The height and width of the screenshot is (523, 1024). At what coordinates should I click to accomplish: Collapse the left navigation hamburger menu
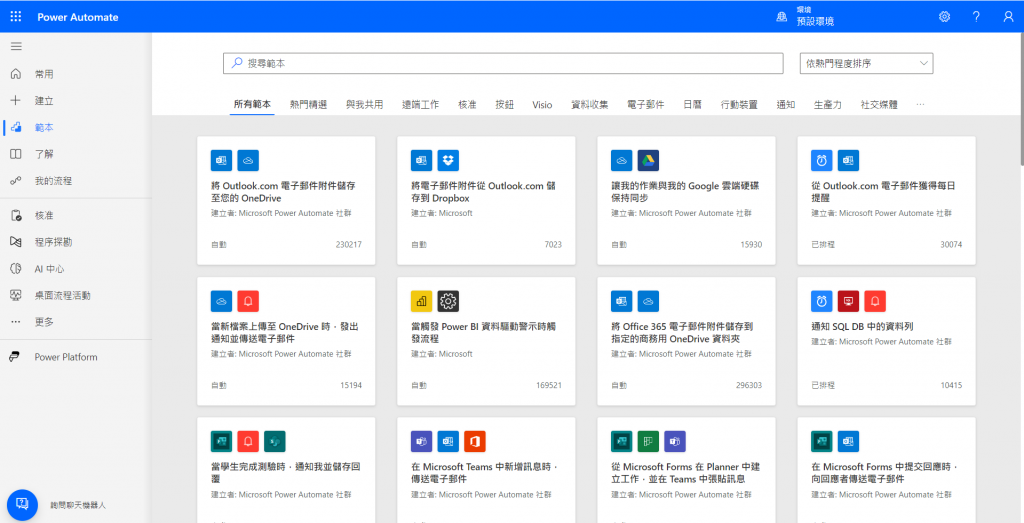point(16,46)
